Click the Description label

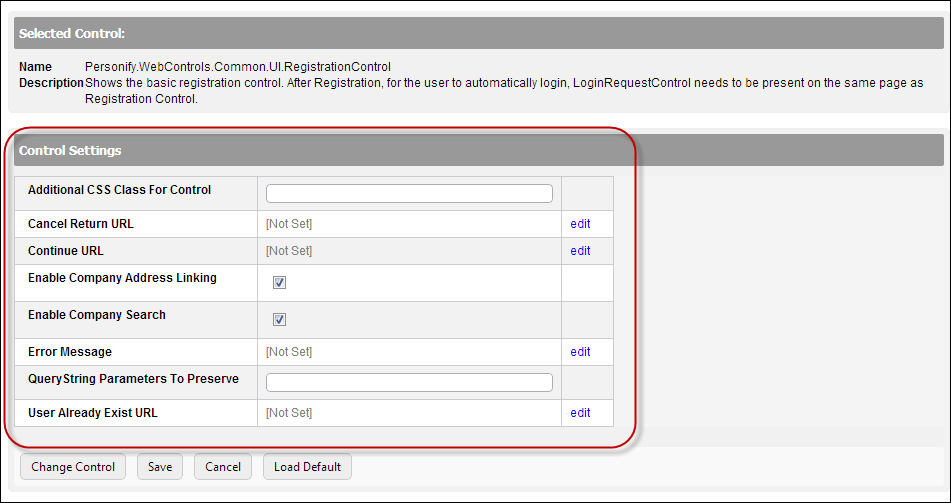coord(51,83)
